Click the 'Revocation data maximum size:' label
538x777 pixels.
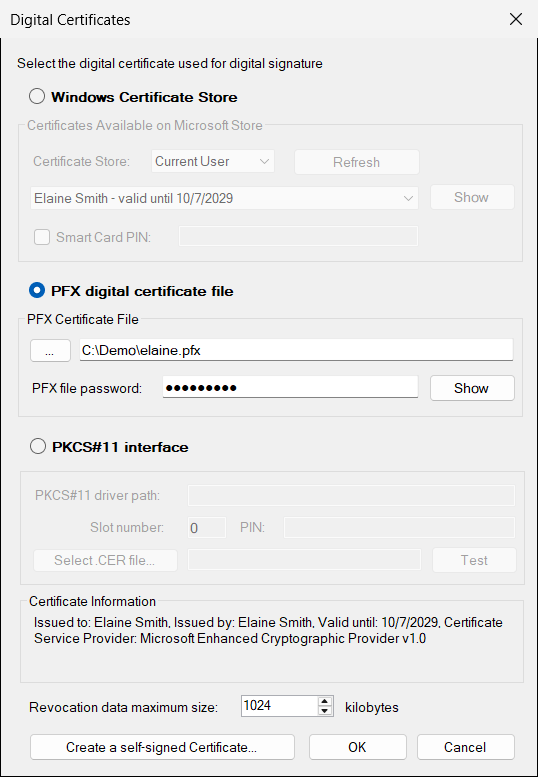[x=124, y=707]
